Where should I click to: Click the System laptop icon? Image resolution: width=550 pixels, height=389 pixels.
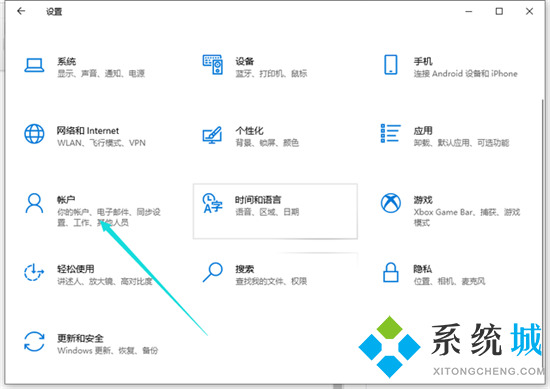coord(34,65)
